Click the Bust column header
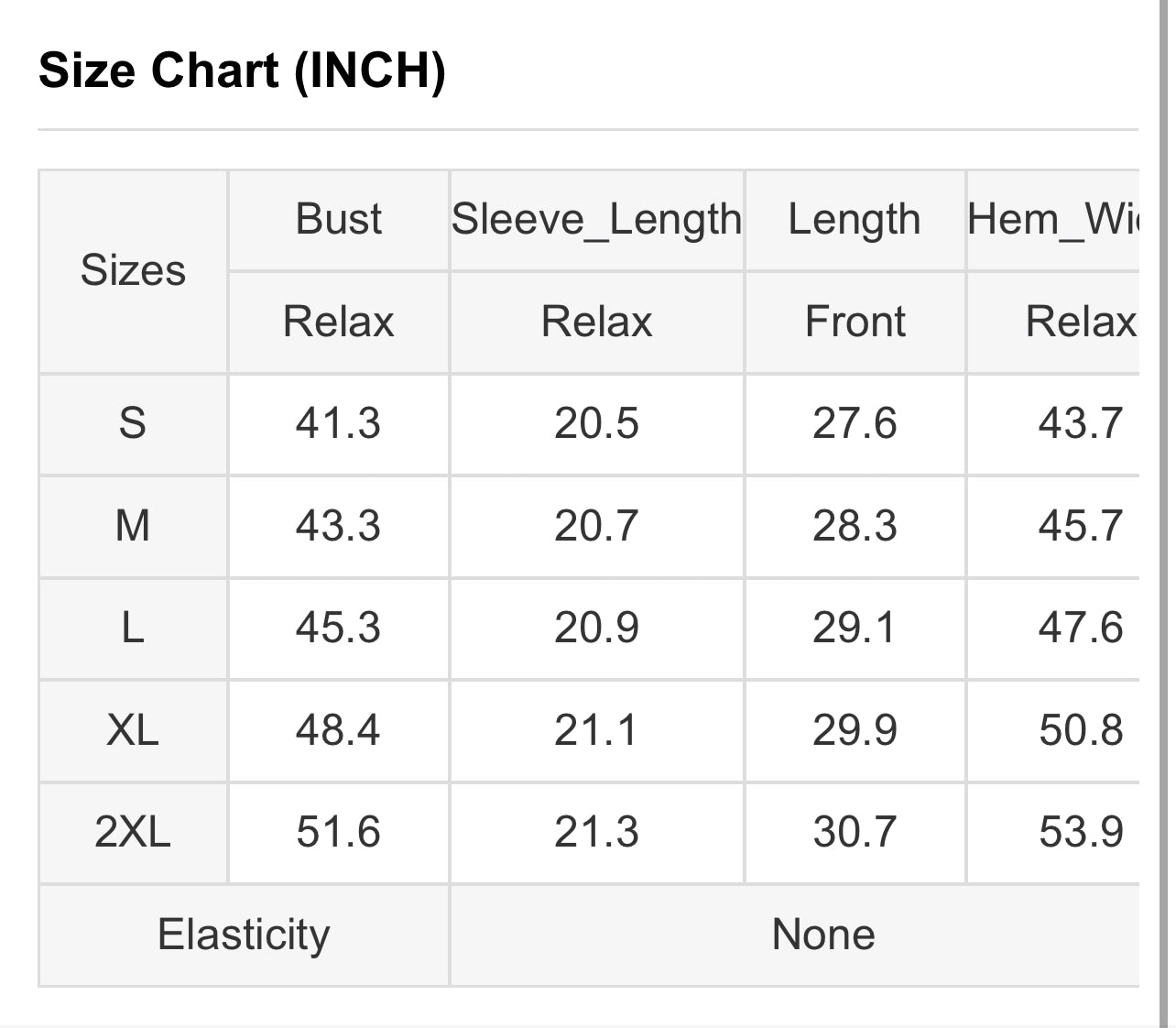This screenshot has height=1028, width=1176. click(x=339, y=220)
